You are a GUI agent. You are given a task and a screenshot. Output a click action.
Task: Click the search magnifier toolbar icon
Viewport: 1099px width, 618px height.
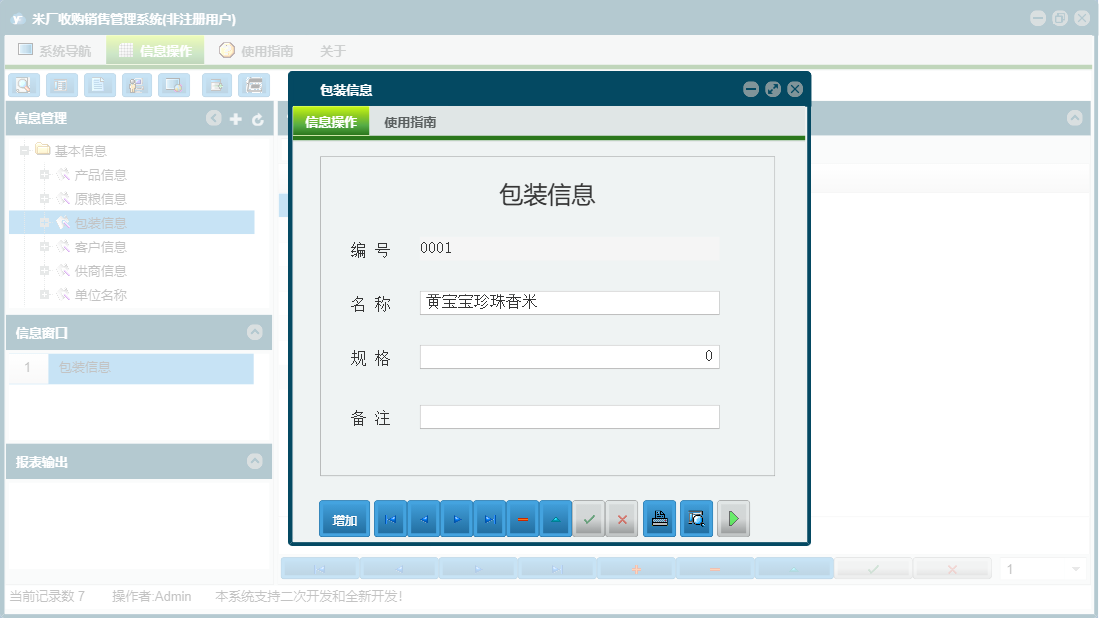pos(24,85)
